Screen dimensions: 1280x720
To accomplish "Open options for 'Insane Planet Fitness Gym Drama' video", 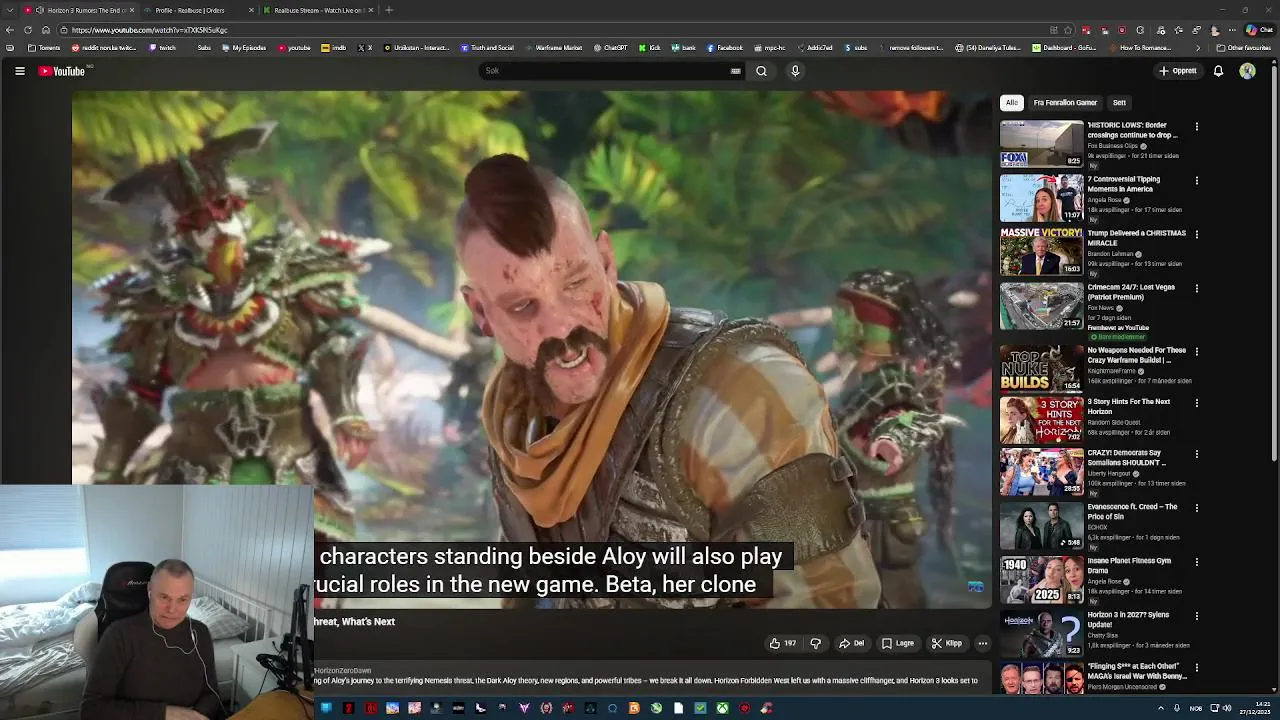I will coord(1196,562).
